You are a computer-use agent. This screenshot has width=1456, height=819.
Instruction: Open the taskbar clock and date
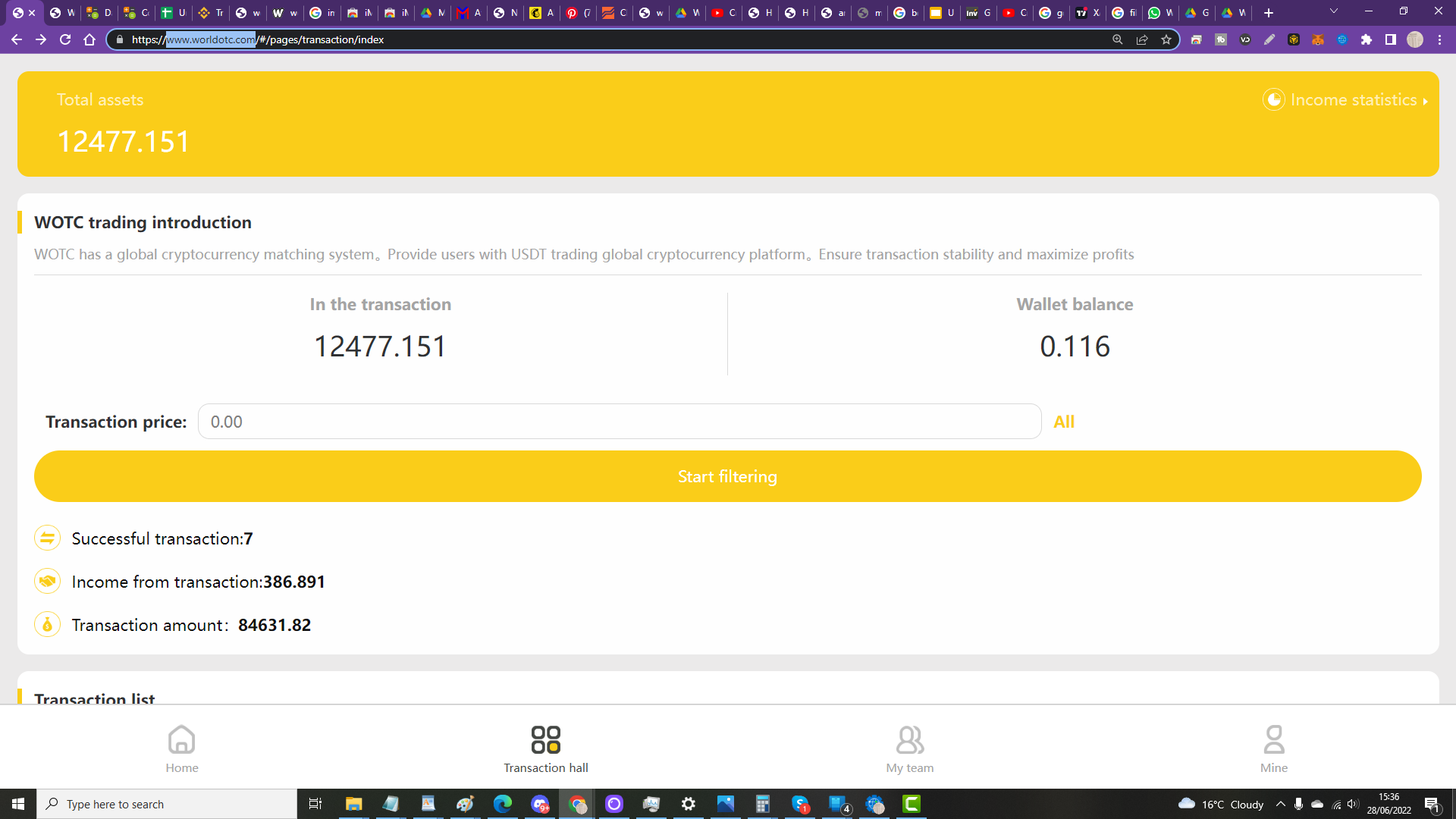[x=1389, y=804]
